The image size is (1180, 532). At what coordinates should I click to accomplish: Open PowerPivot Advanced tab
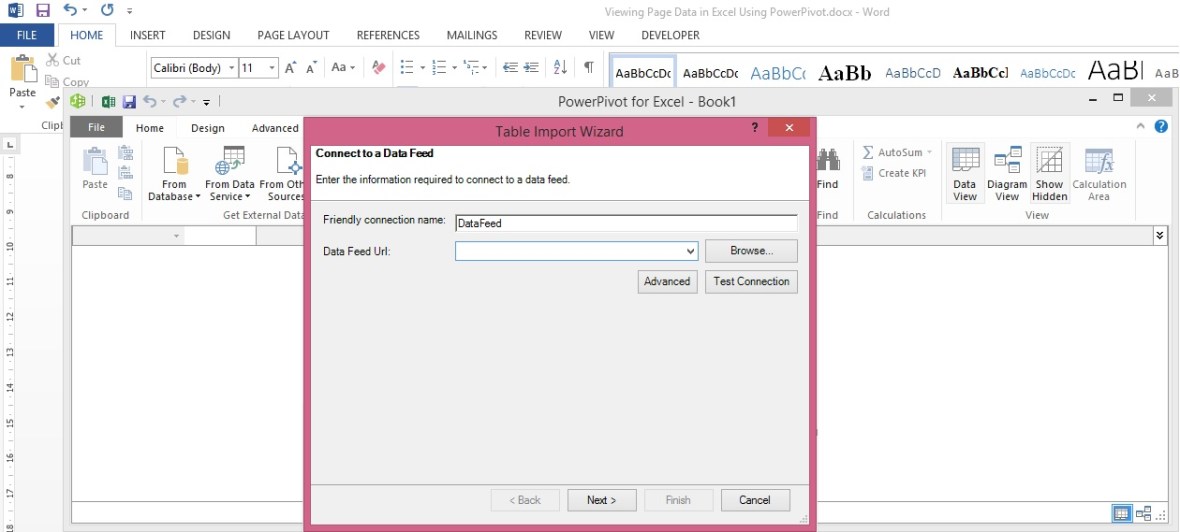[x=275, y=128]
